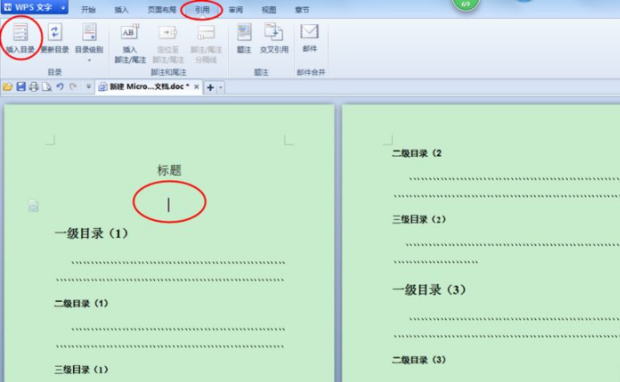This screenshot has height=382, width=620.
Task: Open a file with the folder icon
Action: coord(8,87)
